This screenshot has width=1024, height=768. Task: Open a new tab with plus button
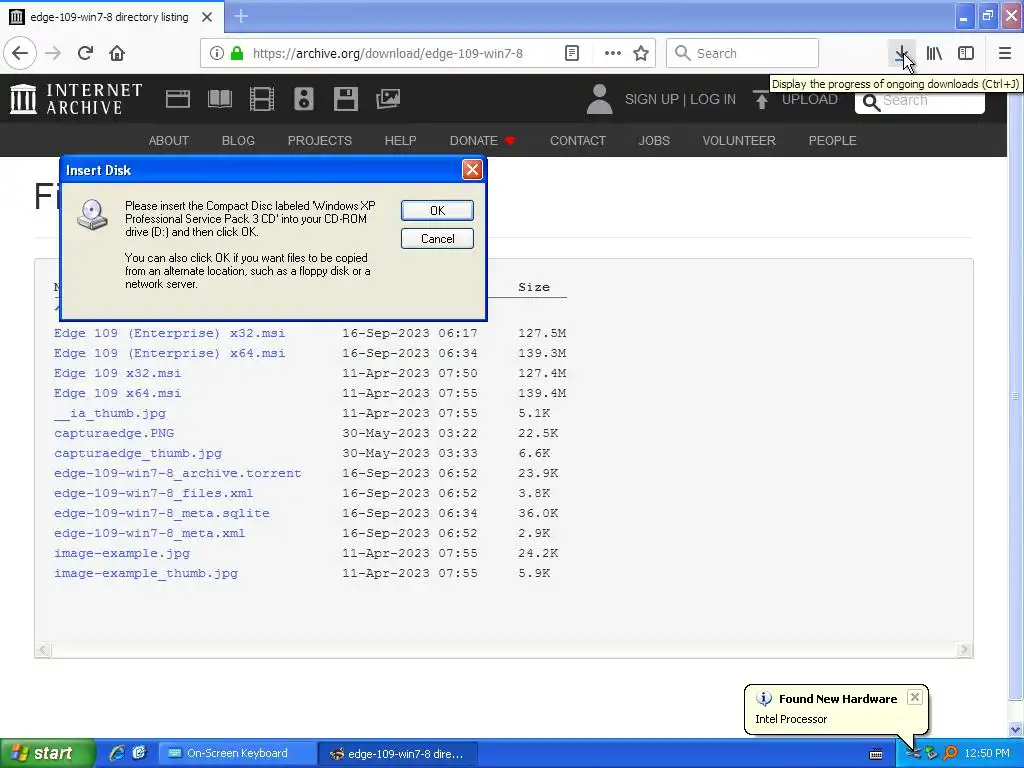(241, 16)
